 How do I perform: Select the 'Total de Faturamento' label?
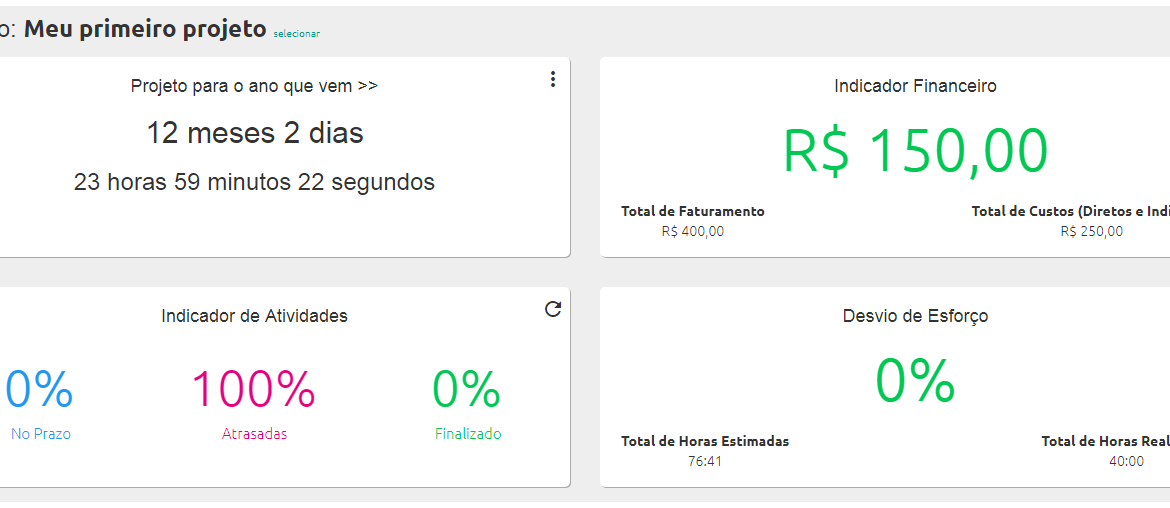click(x=692, y=212)
